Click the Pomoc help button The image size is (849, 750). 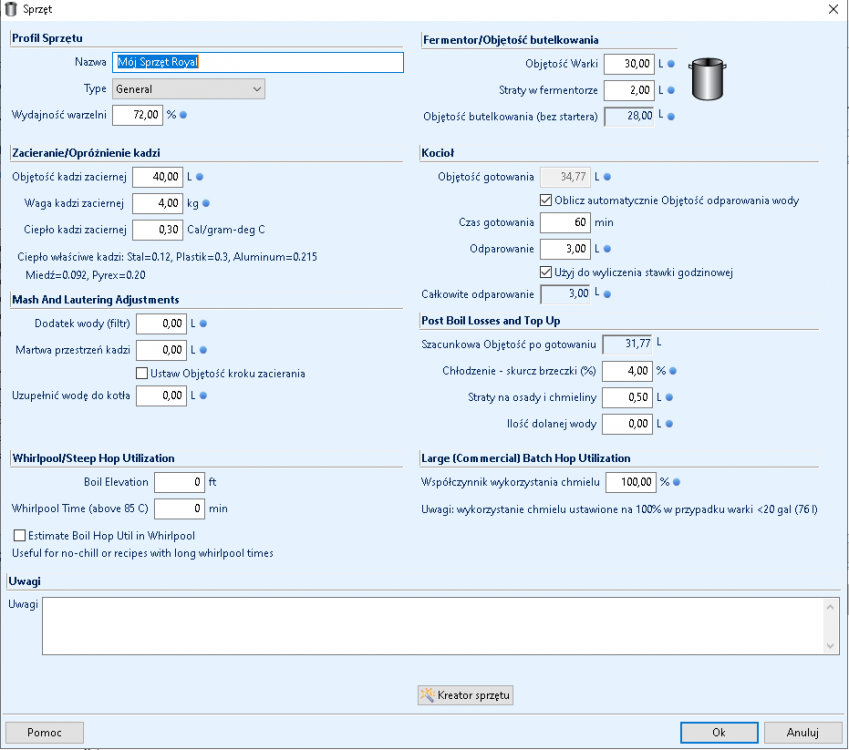pyautogui.click(x=45, y=732)
